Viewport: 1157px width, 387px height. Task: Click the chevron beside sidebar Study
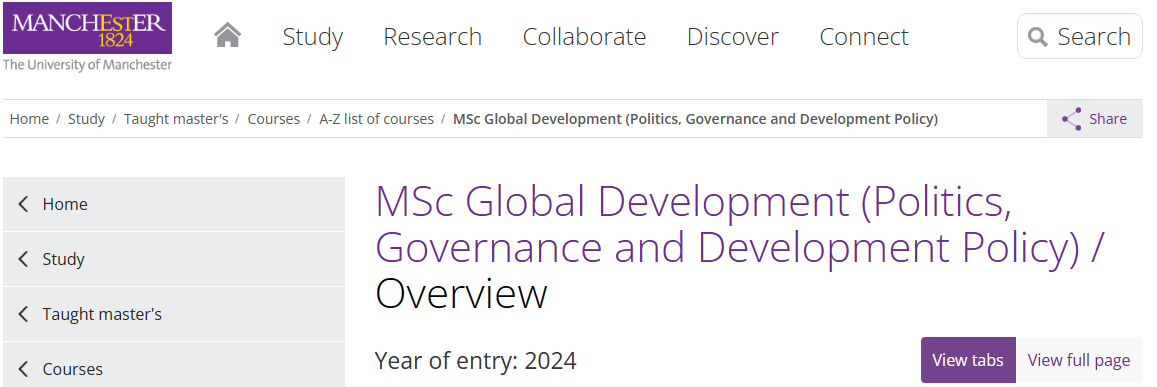pyautogui.click(x=24, y=258)
